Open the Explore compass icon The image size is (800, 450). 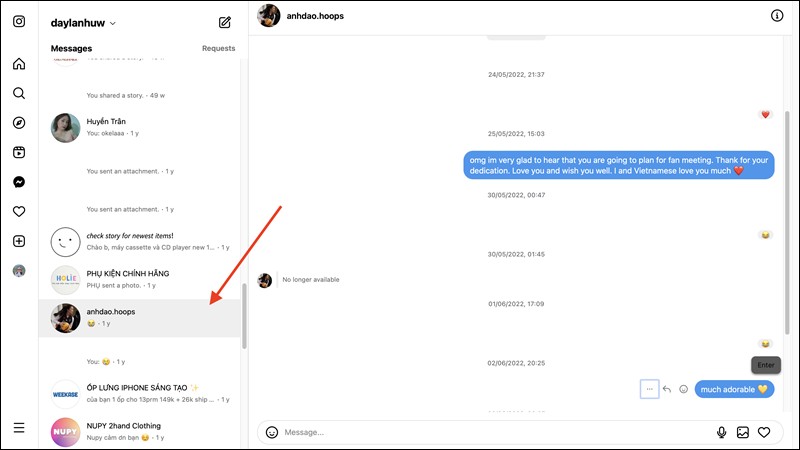click(19, 123)
